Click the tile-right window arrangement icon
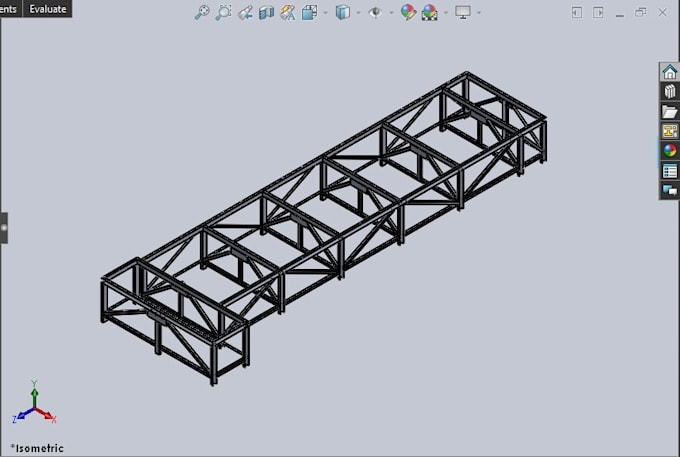 [x=598, y=13]
